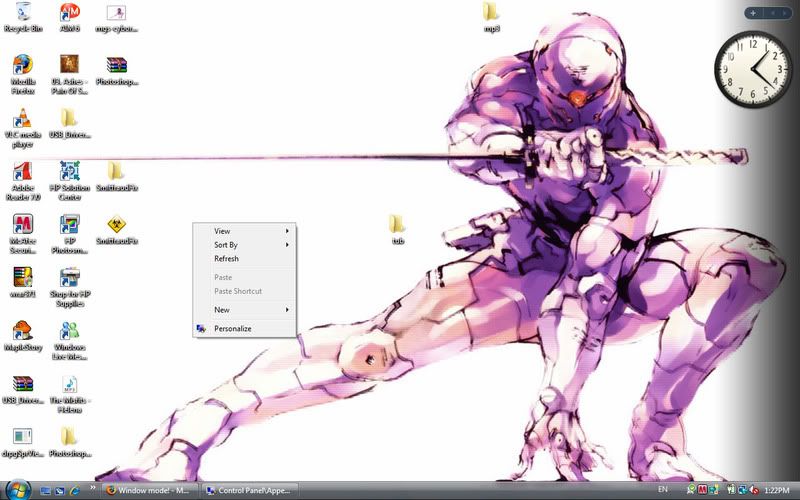Select the MapleStory desktop shortcut
The width and height of the screenshot is (800, 500).
(x=23, y=331)
